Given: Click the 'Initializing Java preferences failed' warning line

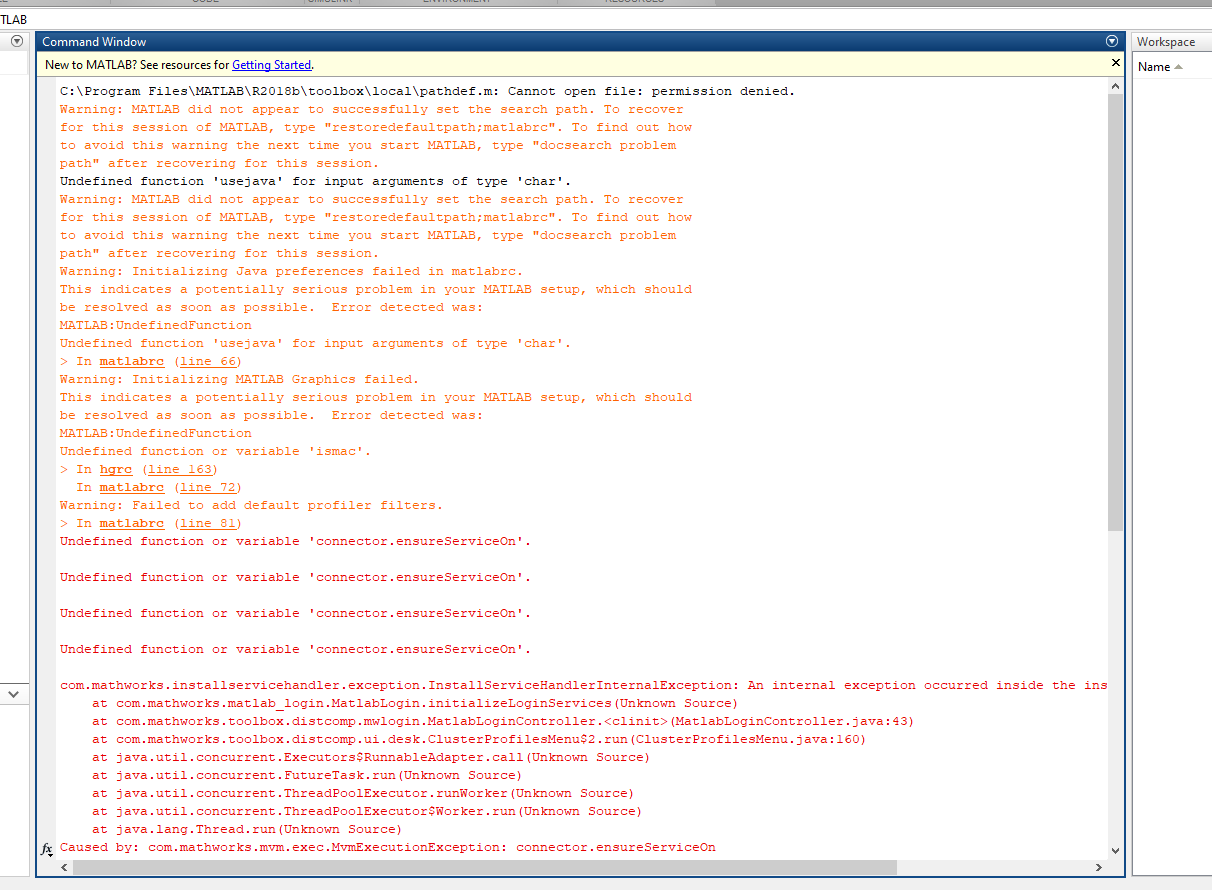Looking at the screenshot, I should [x=291, y=271].
